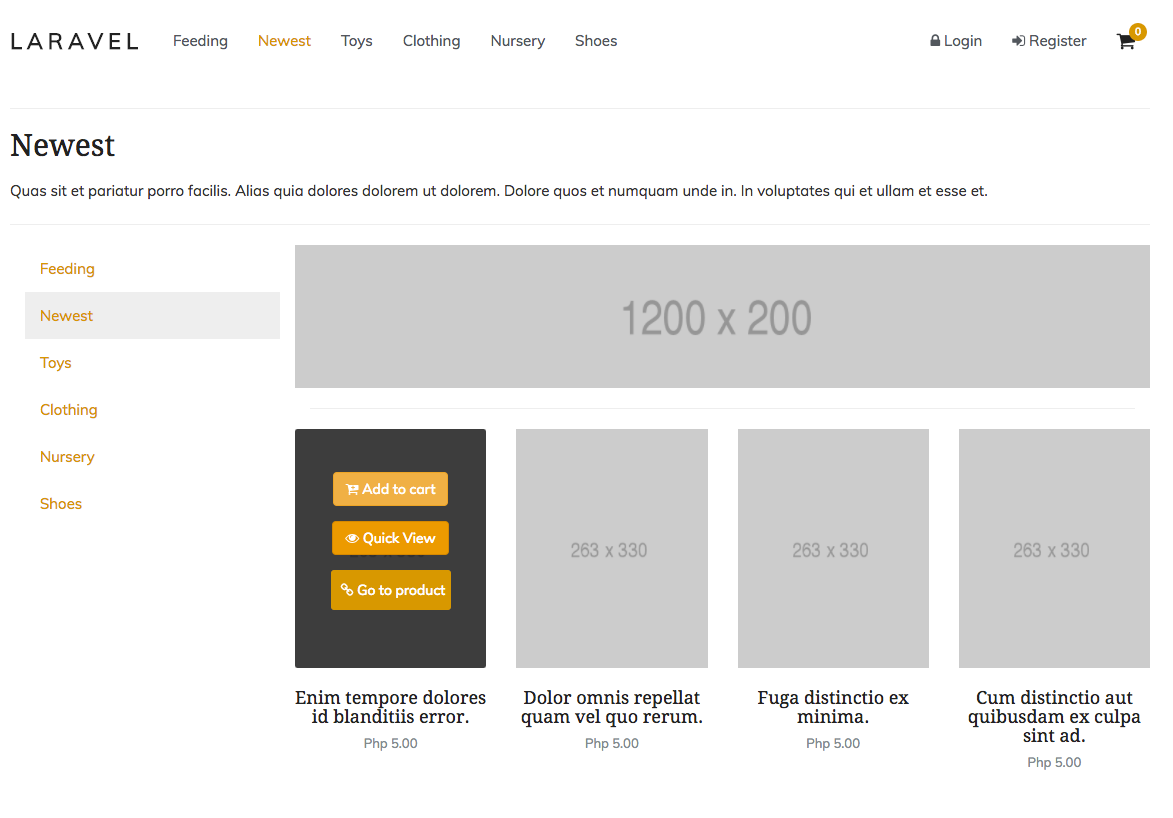Click the 'Quas sit et pariatur' category description
The height and width of the screenshot is (818, 1173).
499,191
